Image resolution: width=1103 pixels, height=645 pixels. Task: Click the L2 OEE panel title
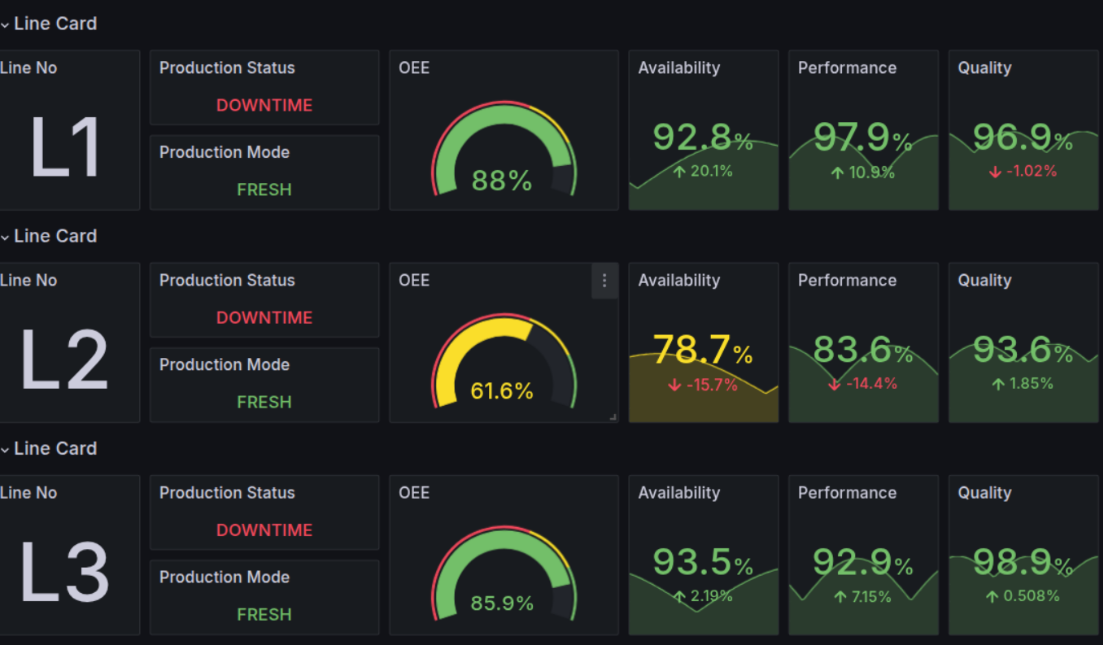coord(414,281)
